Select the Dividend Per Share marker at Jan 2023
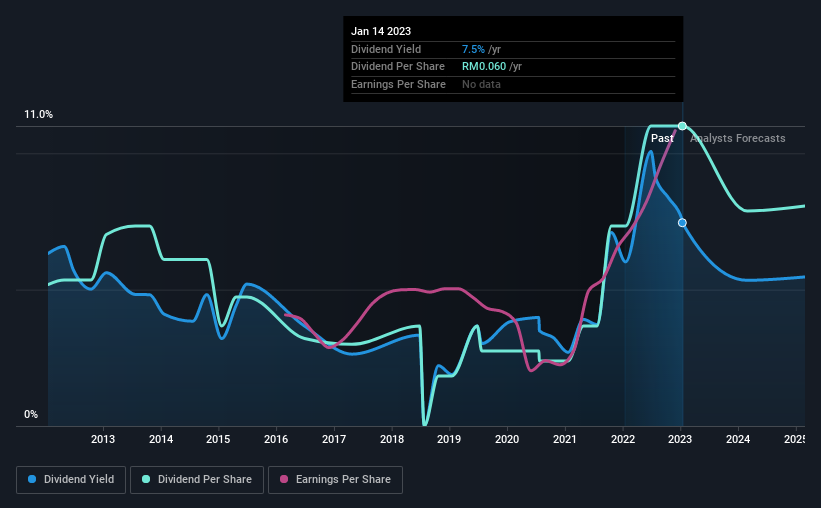This screenshot has width=821, height=508. click(x=682, y=126)
